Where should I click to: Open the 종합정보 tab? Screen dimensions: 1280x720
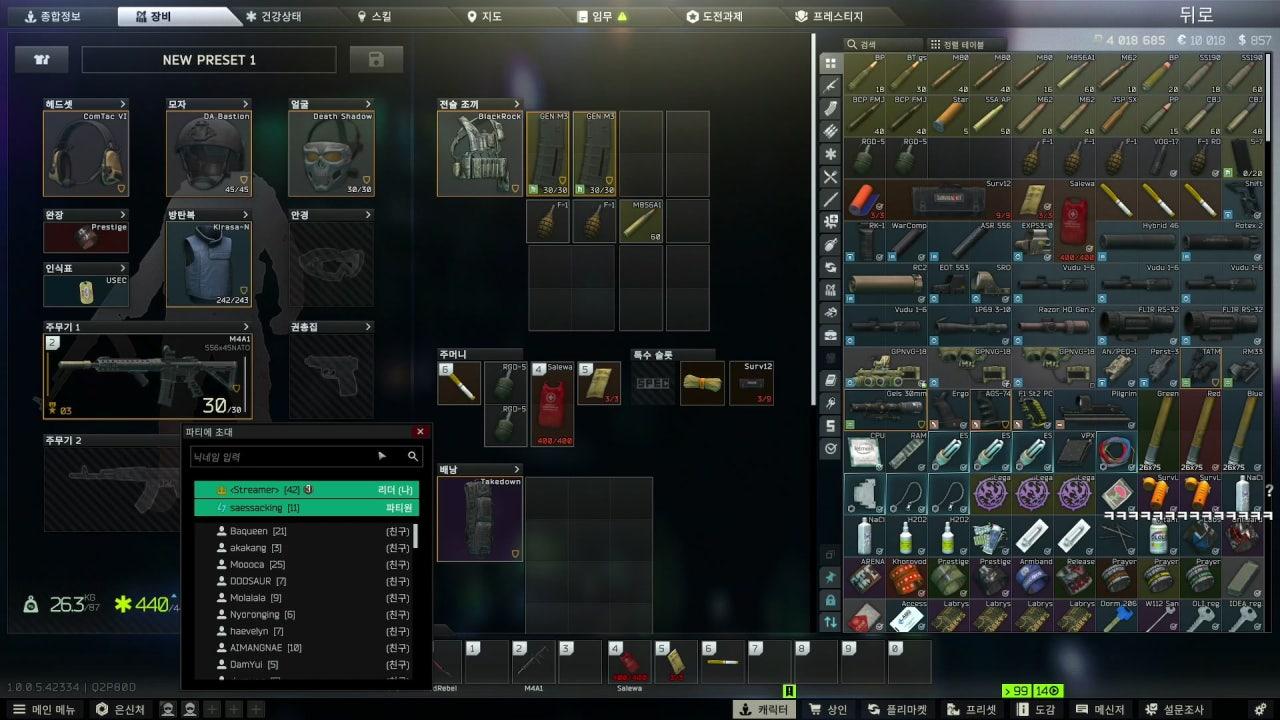click(x=53, y=16)
